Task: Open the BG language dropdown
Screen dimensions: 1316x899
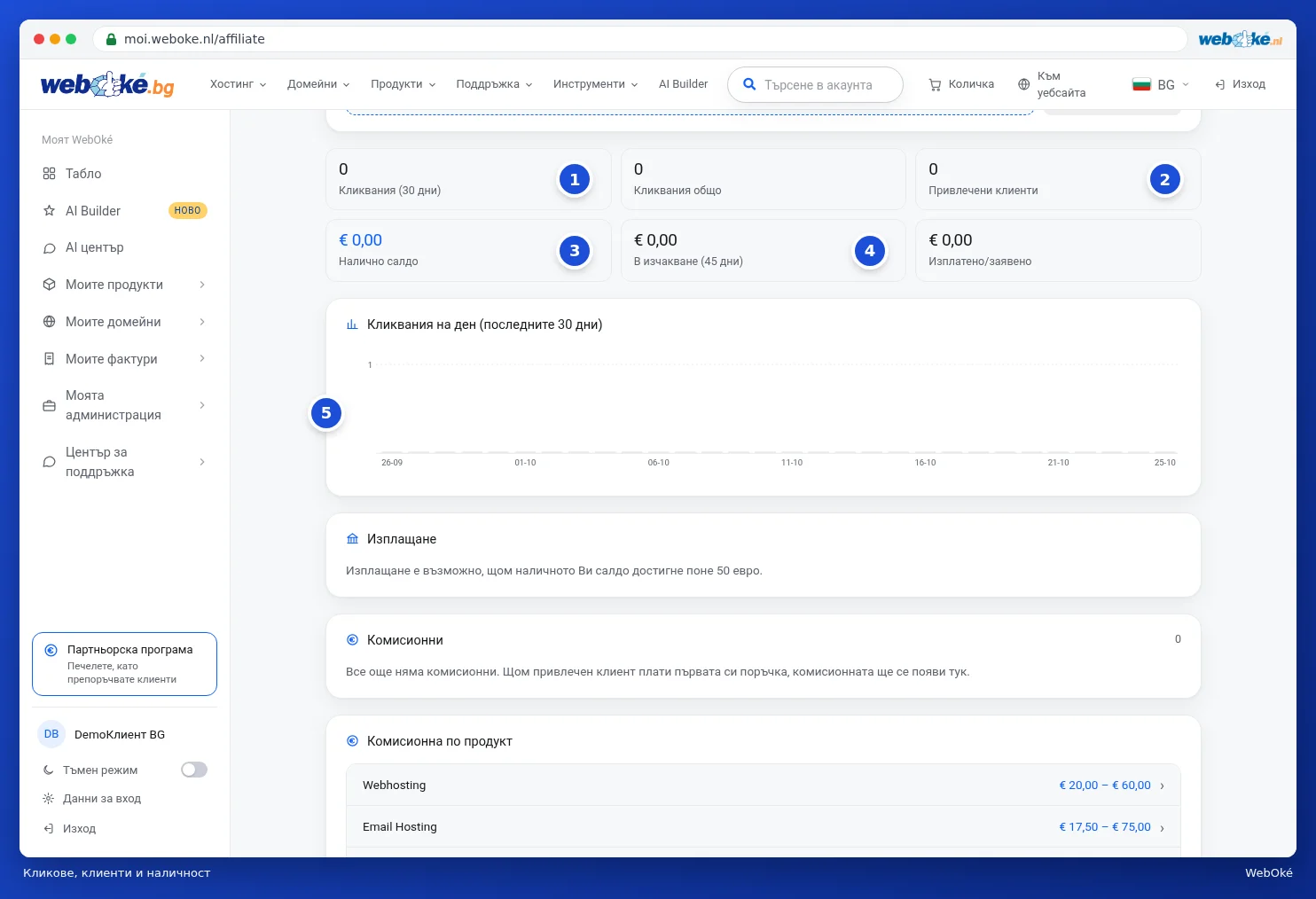Action: 1161,85
